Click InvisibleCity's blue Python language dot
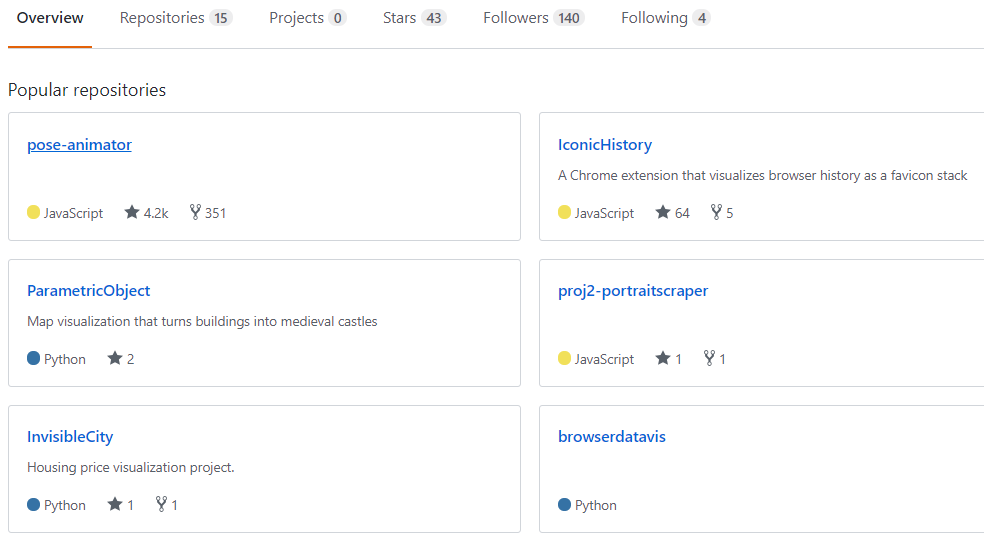 click(33, 504)
